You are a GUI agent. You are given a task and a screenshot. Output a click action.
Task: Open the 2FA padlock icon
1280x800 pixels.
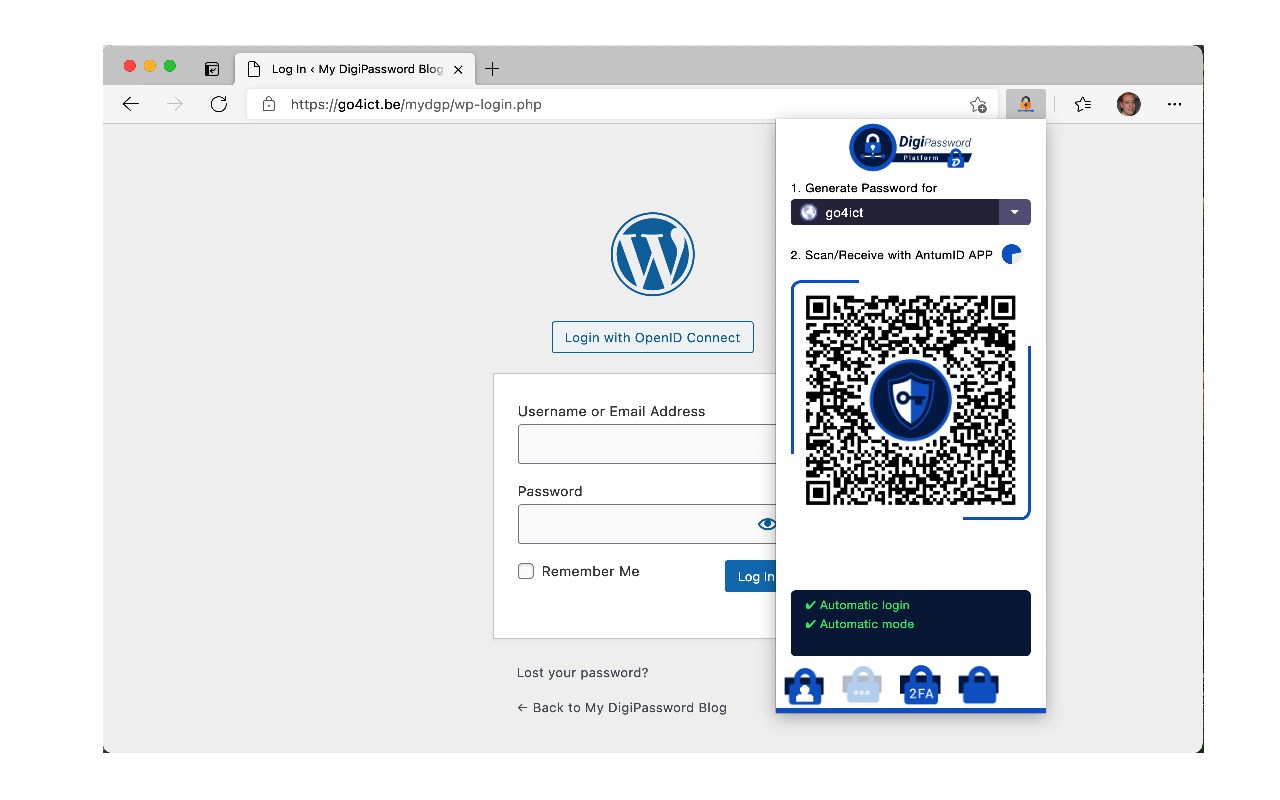pyautogui.click(x=920, y=686)
